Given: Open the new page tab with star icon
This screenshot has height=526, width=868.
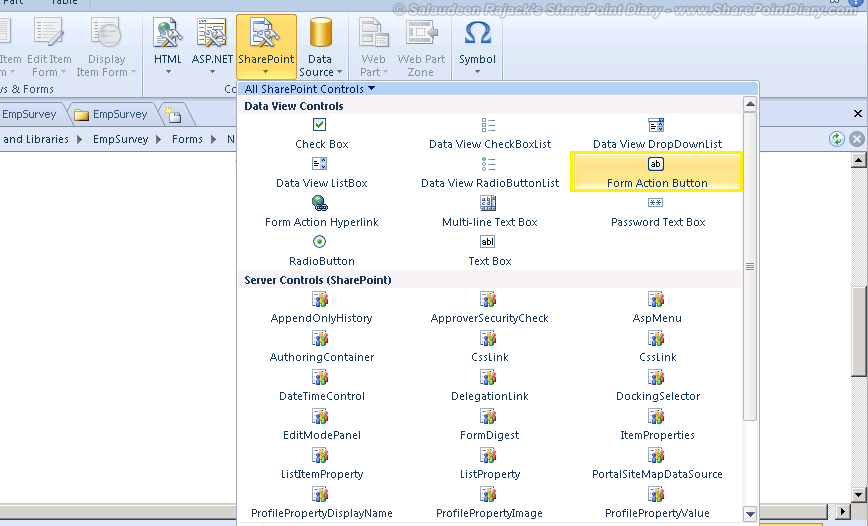Looking at the screenshot, I should 174,115.
